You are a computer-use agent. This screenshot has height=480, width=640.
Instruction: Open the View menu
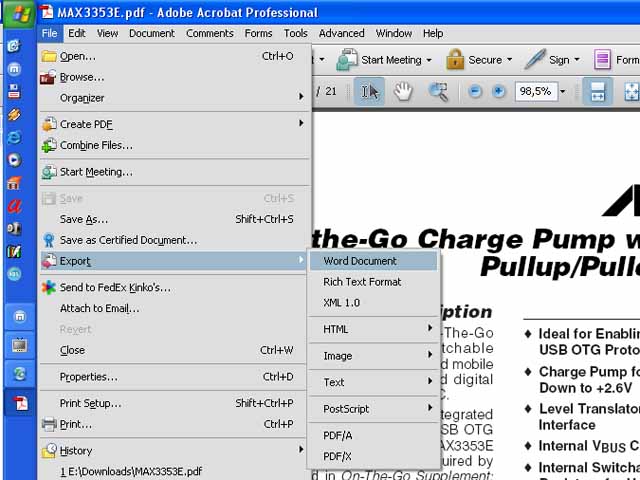click(x=107, y=33)
